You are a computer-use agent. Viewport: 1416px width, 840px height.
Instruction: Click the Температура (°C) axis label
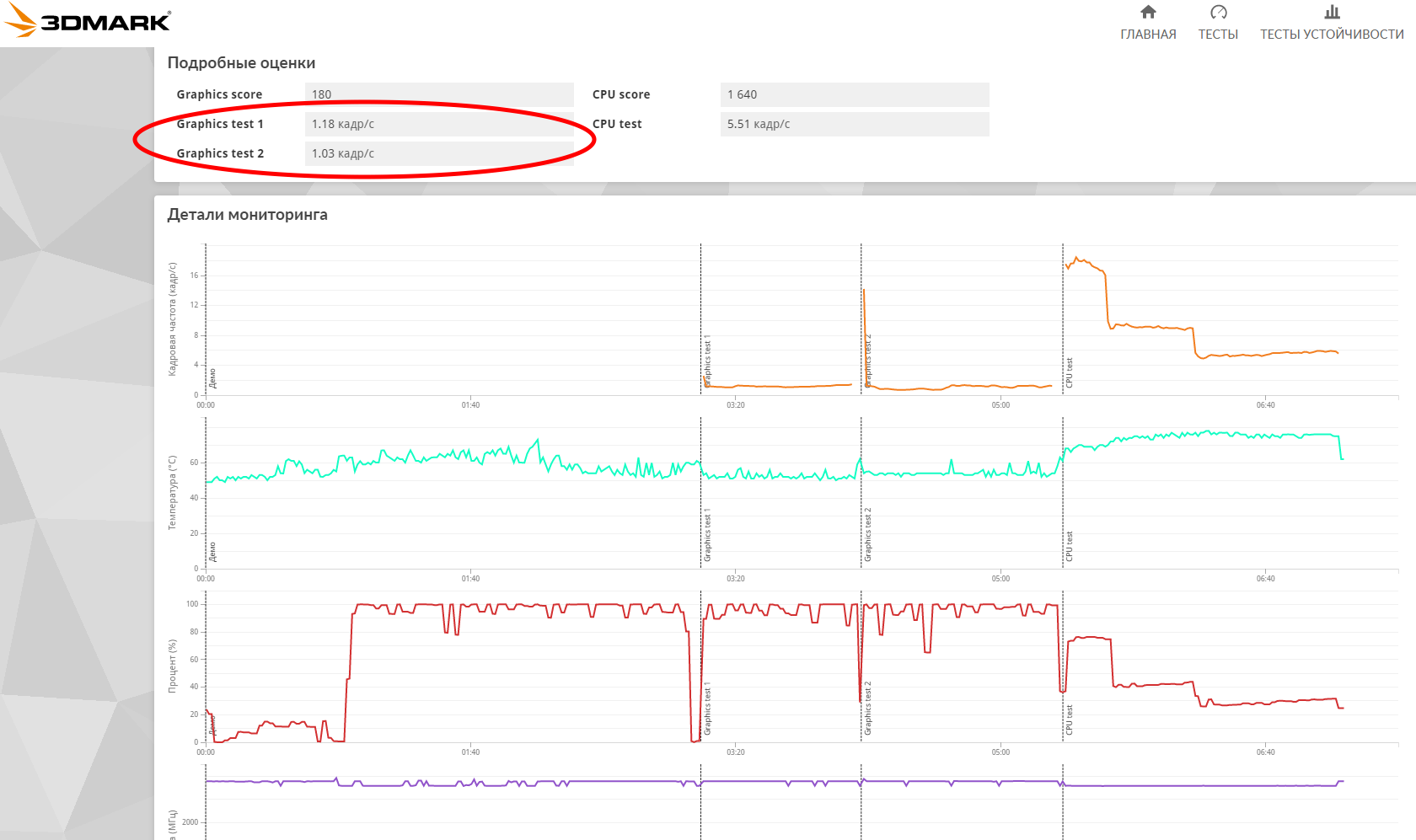tap(173, 493)
